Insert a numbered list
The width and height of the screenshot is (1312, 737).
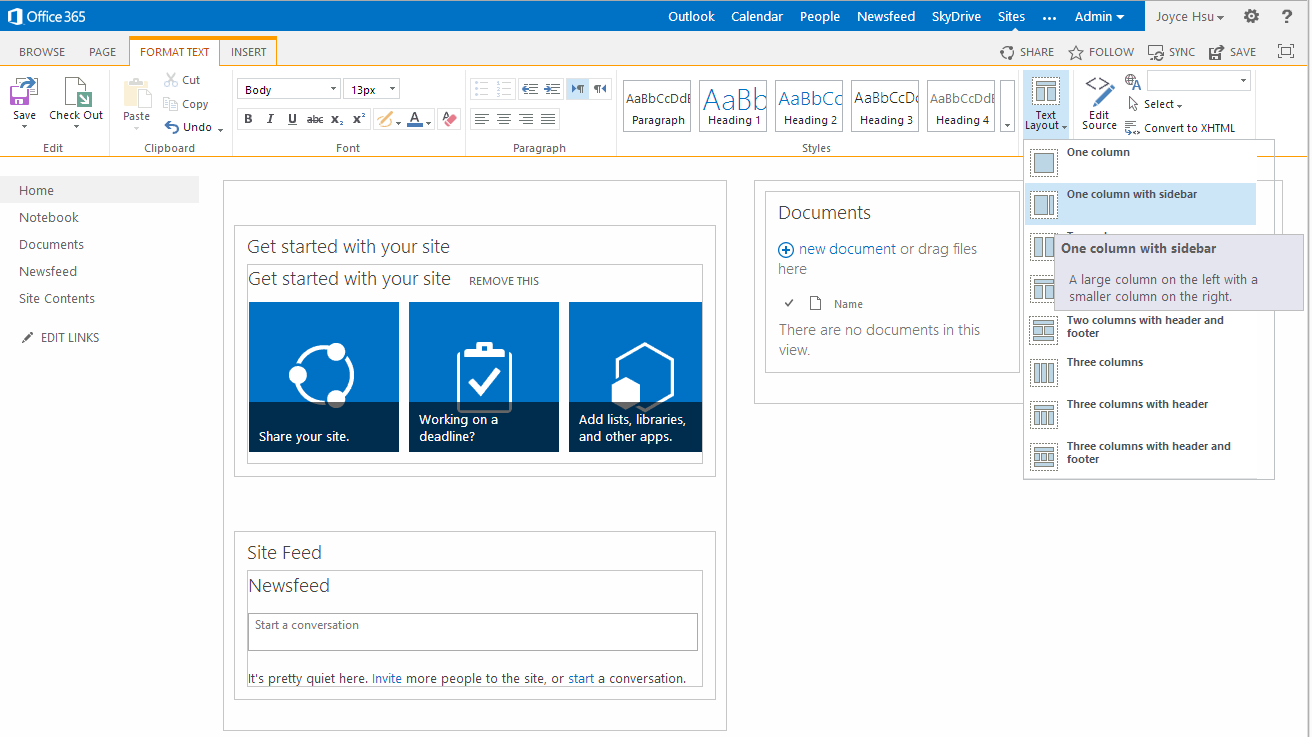(504, 89)
